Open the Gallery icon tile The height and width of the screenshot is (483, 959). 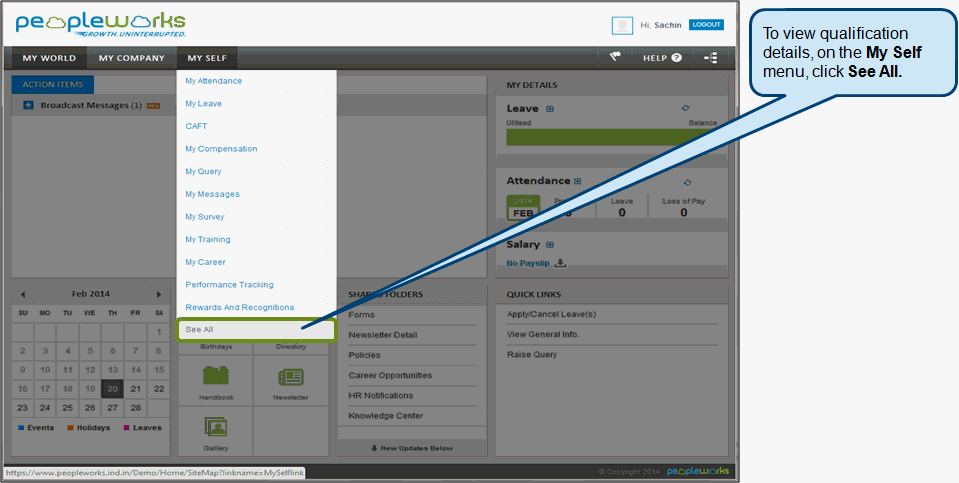[x=215, y=432]
